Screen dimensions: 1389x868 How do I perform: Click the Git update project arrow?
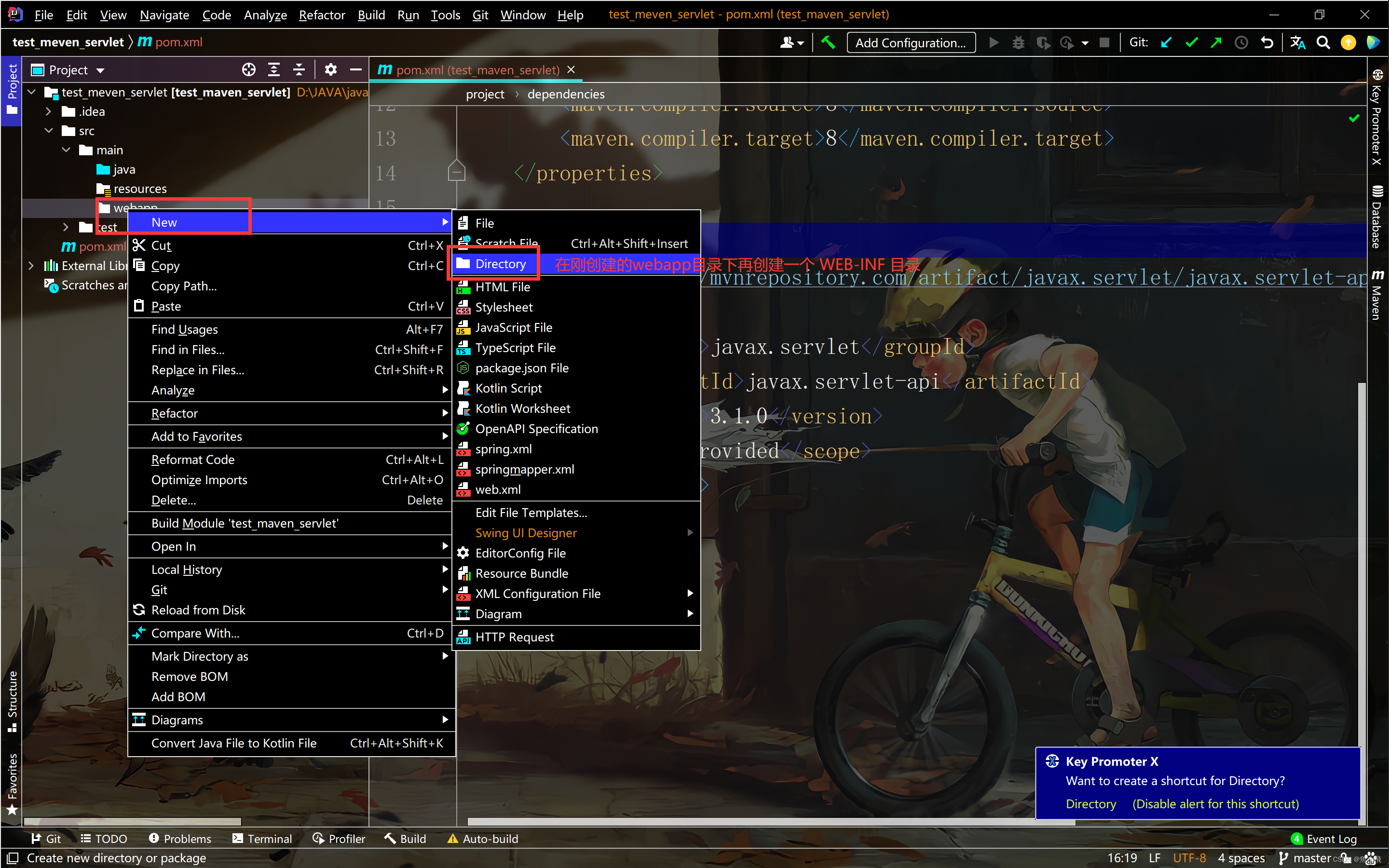[1166, 42]
